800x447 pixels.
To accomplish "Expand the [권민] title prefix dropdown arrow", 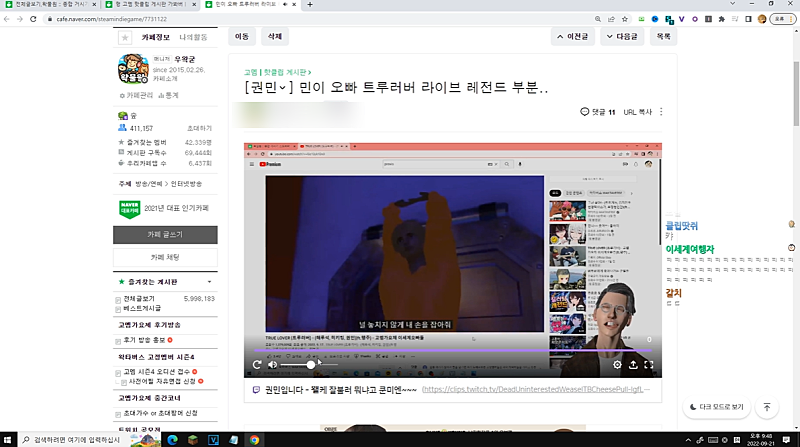I will (x=282, y=88).
